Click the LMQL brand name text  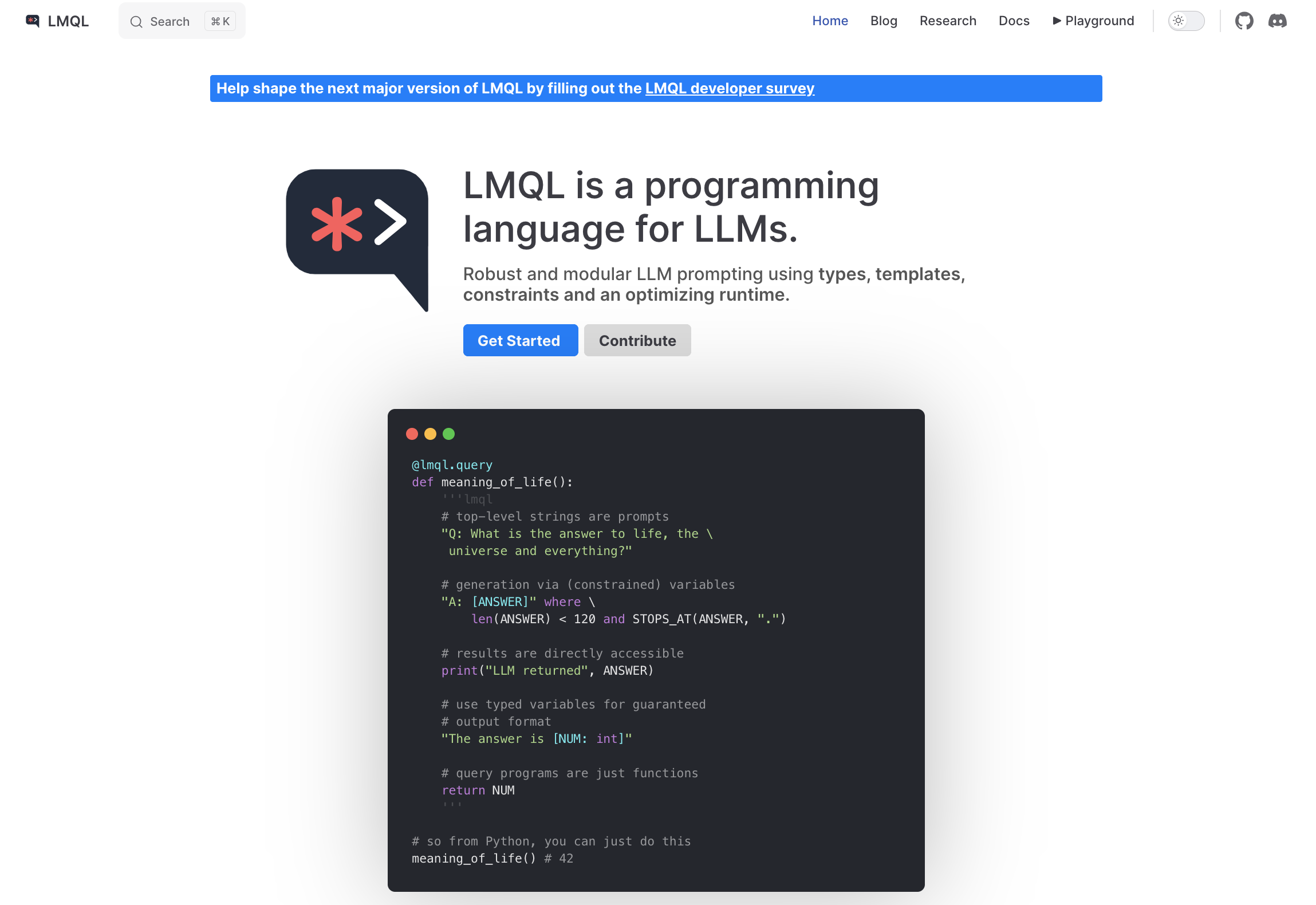tap(68, 21)
